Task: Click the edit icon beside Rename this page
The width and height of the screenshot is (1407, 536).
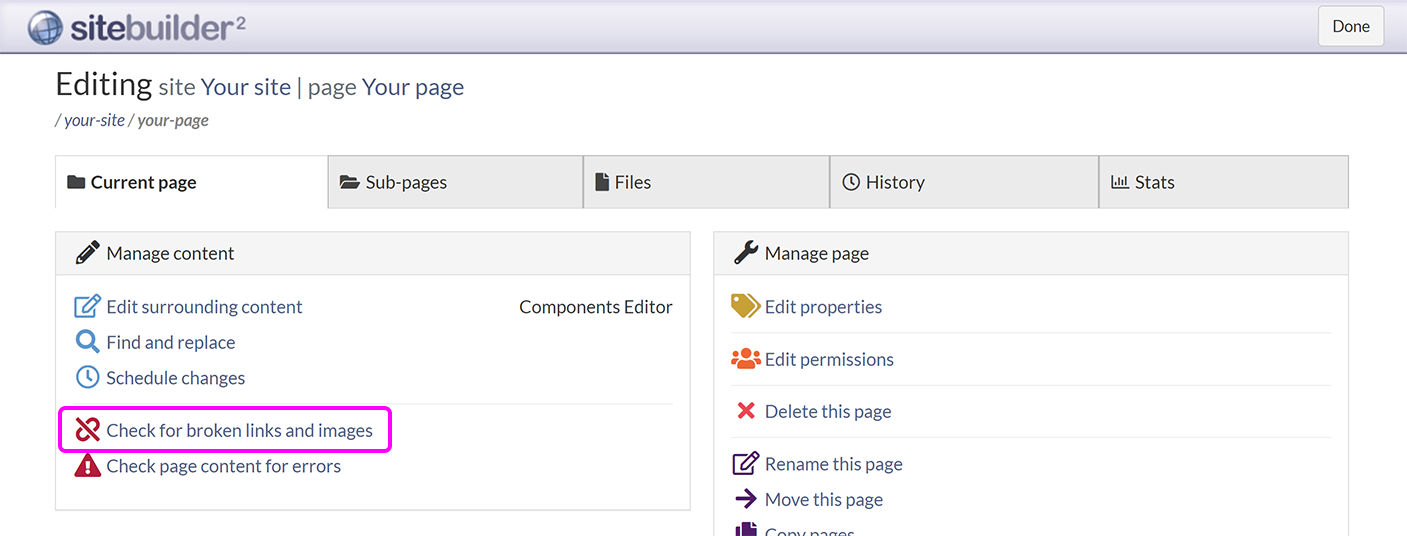Action: (745, 464)
